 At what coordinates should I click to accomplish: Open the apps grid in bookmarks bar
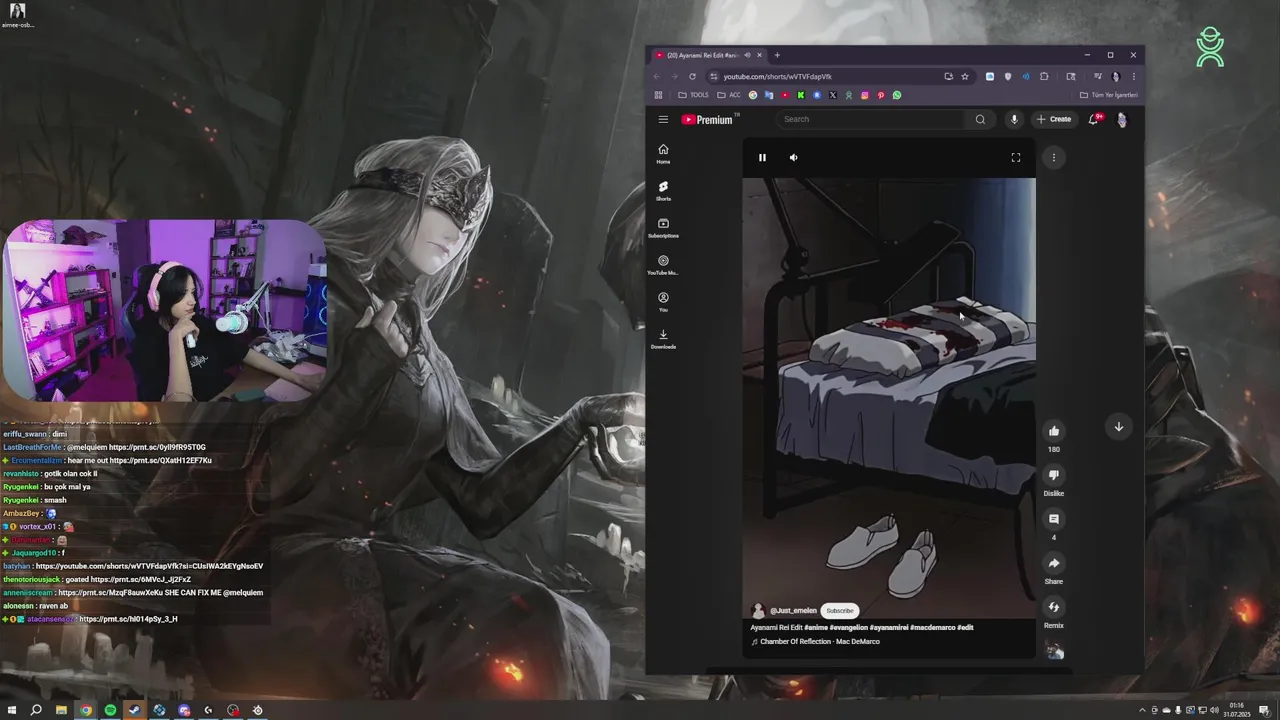[658, 95]
